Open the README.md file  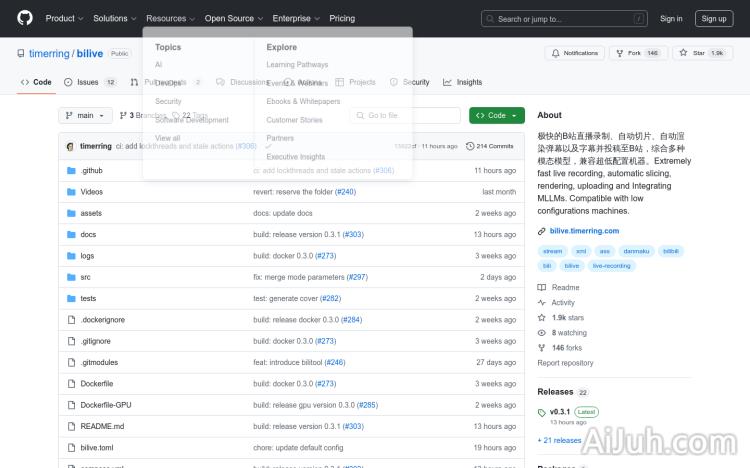pyautogui.click(x=102, y=426)
